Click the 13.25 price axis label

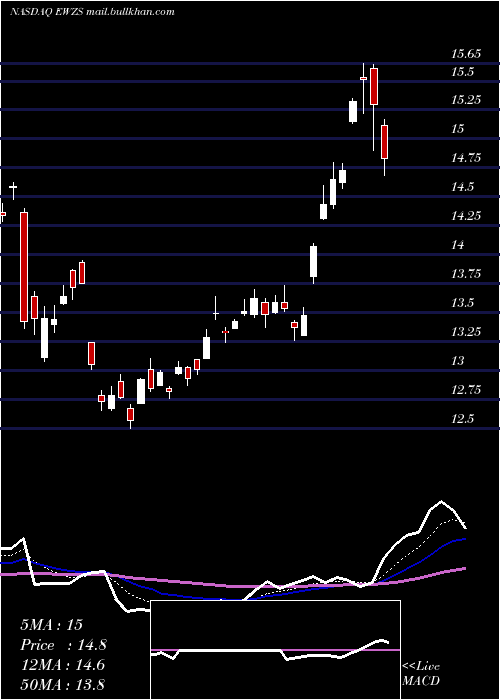point(466,332)
